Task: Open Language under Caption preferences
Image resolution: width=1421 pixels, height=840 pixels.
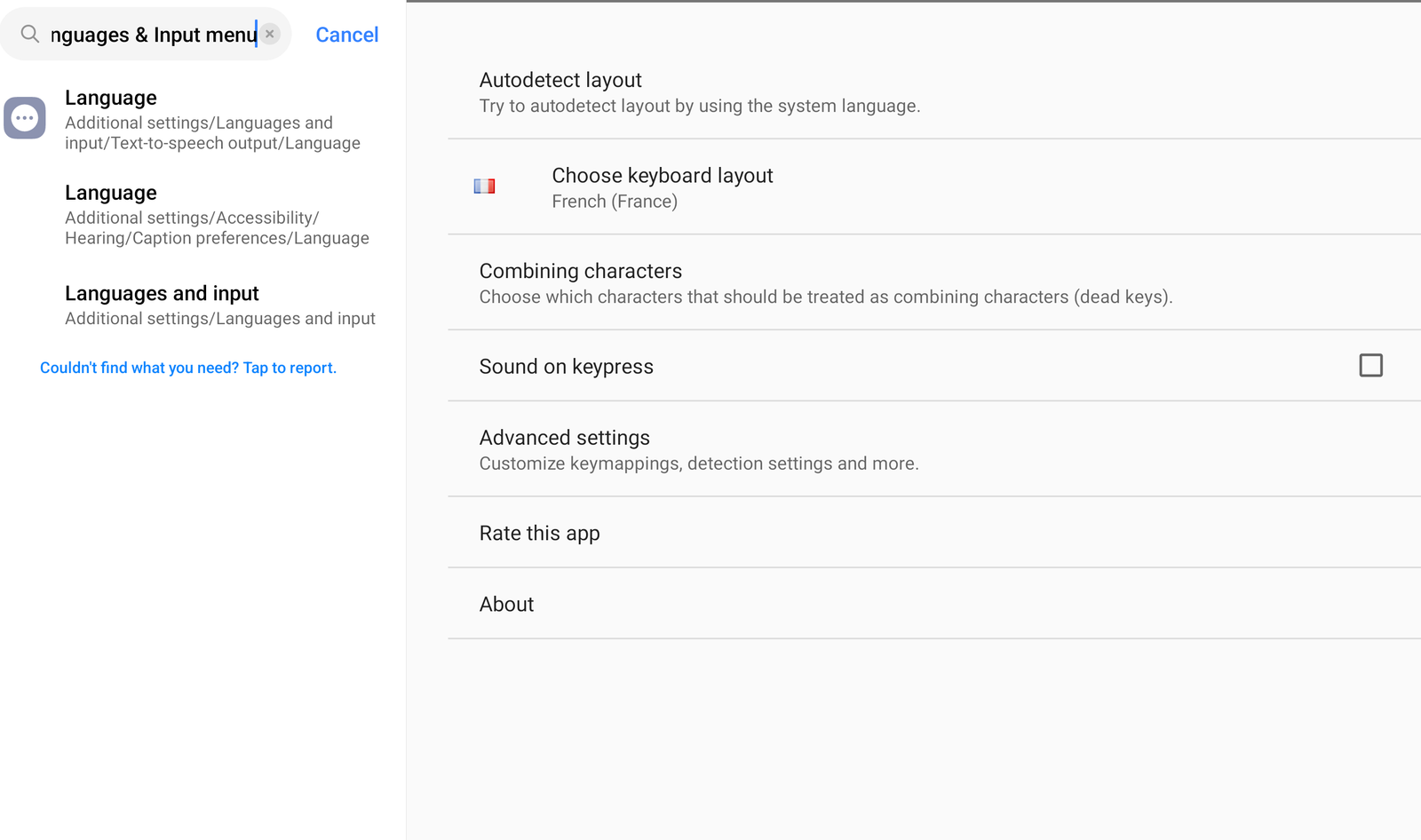Action: tap(217, 214)
